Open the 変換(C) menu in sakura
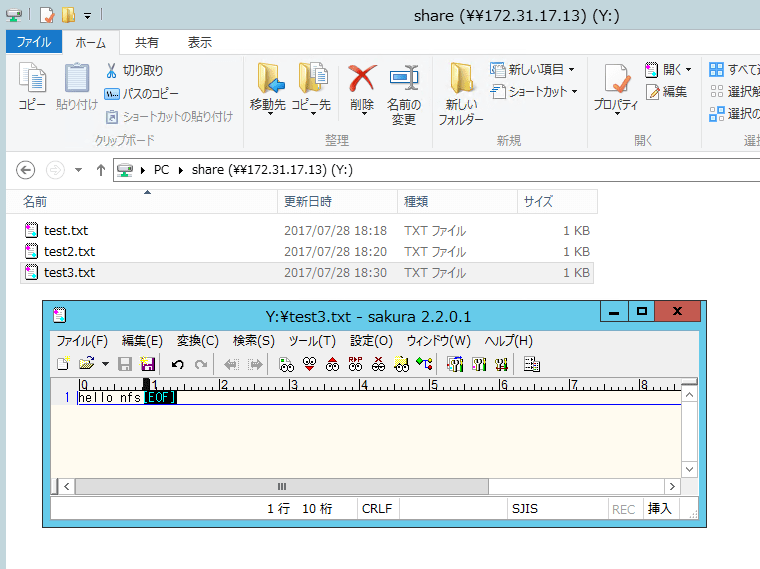Image resolution: width=760 pixels, height=569 pixels. (198, 341)
